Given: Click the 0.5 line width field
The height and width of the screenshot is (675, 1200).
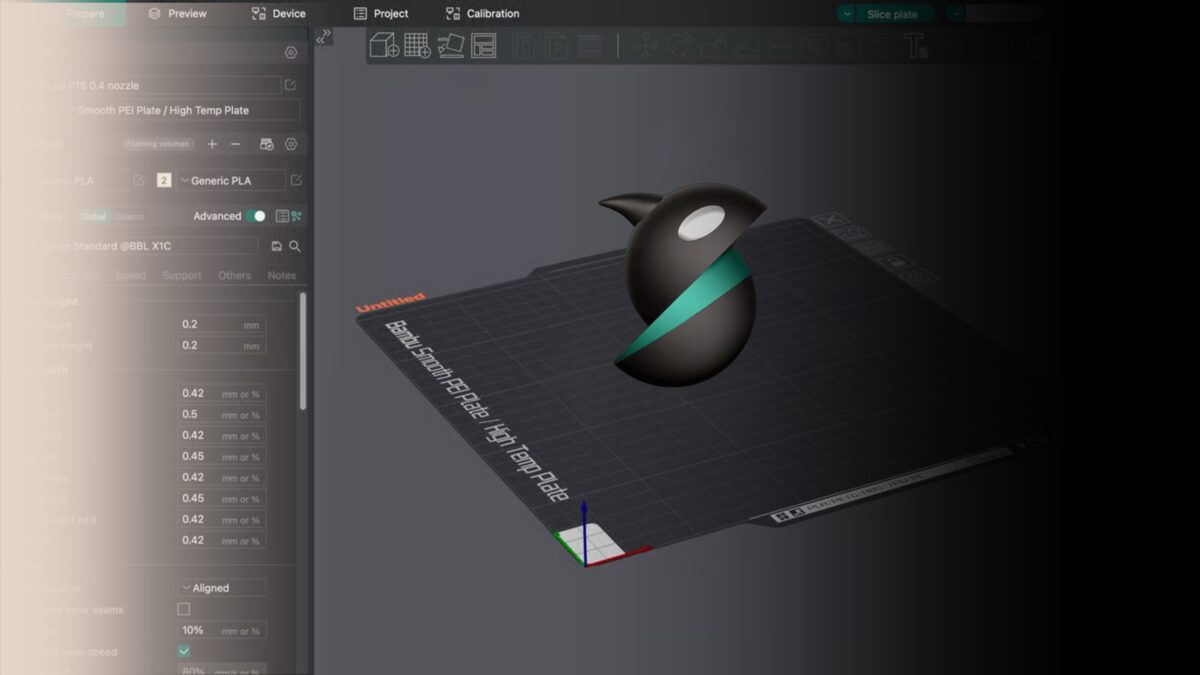Looking at the screenshot, I should 222,414.
